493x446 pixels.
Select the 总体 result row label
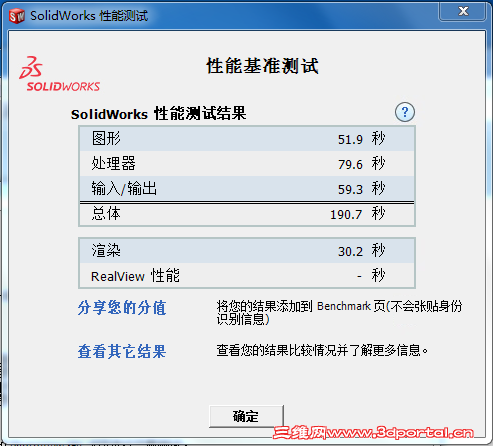point(106,213)
